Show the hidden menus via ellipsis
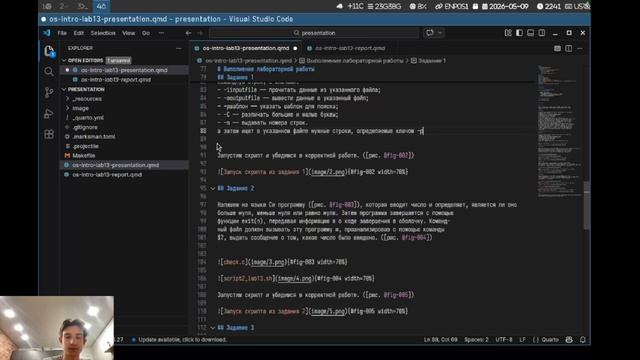The height and width of the screenshot is (360, 640). click(161, 33)
